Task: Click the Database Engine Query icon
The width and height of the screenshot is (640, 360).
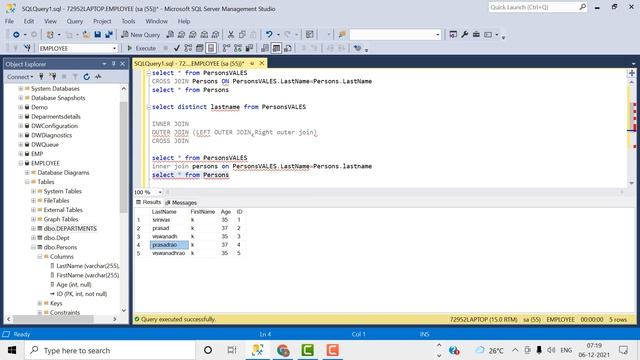Action: coord(170,35)
